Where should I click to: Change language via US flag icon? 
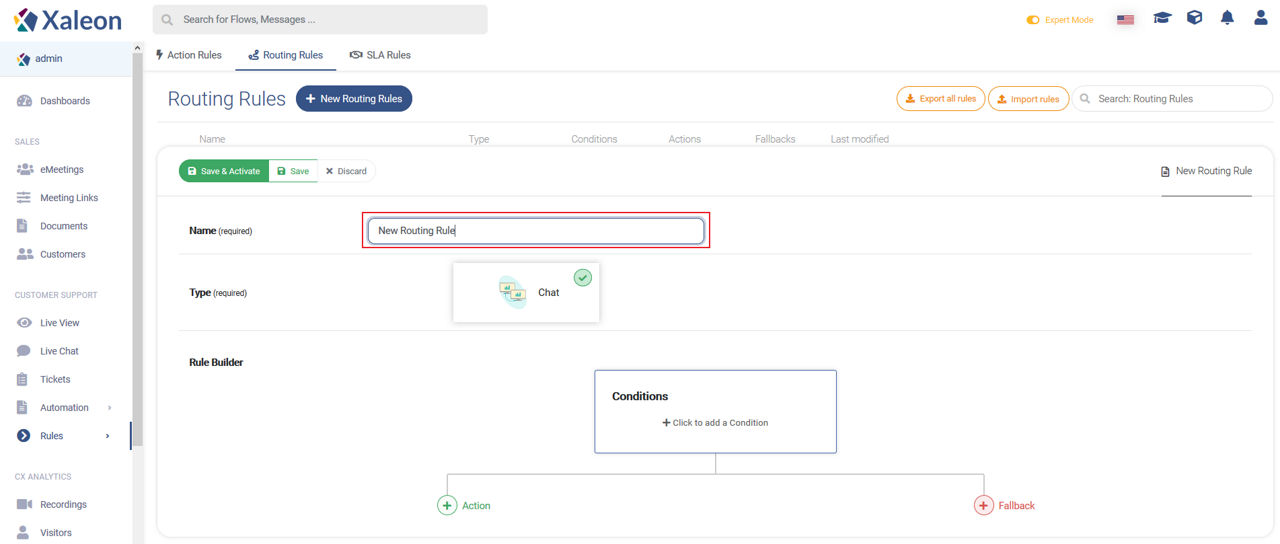click(1125, 19)
